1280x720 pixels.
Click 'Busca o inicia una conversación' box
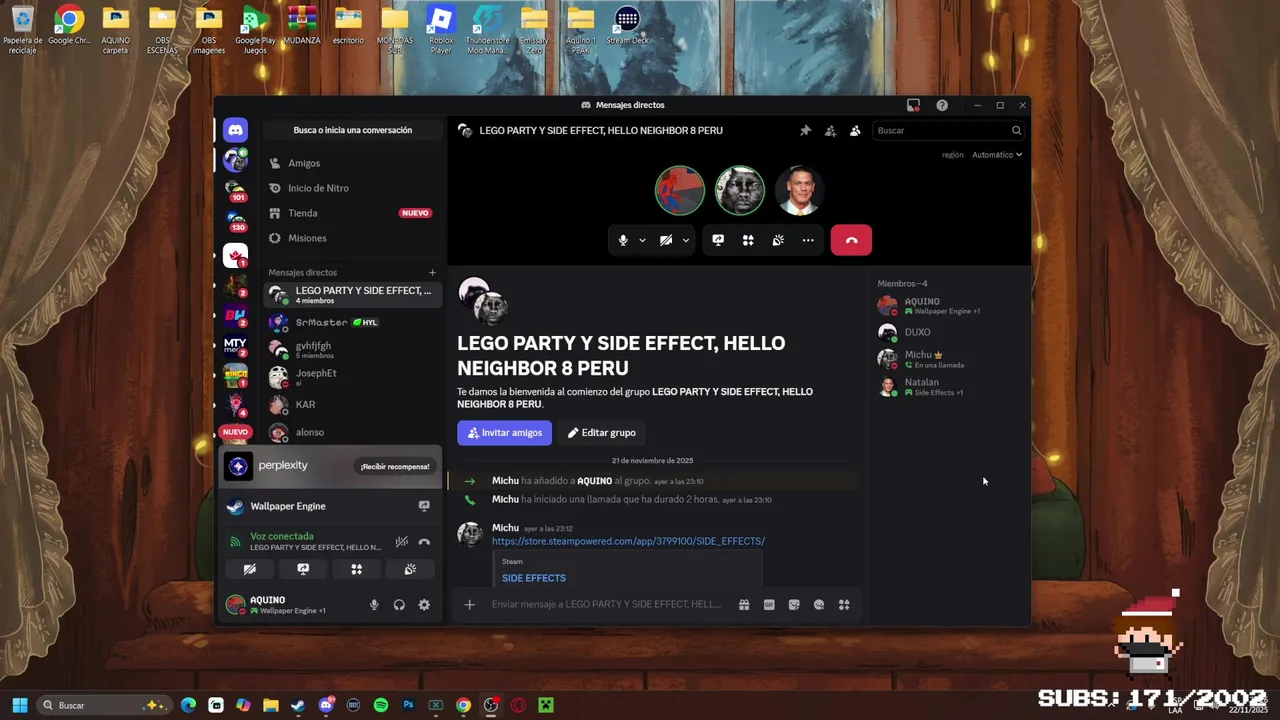(352, 130)
